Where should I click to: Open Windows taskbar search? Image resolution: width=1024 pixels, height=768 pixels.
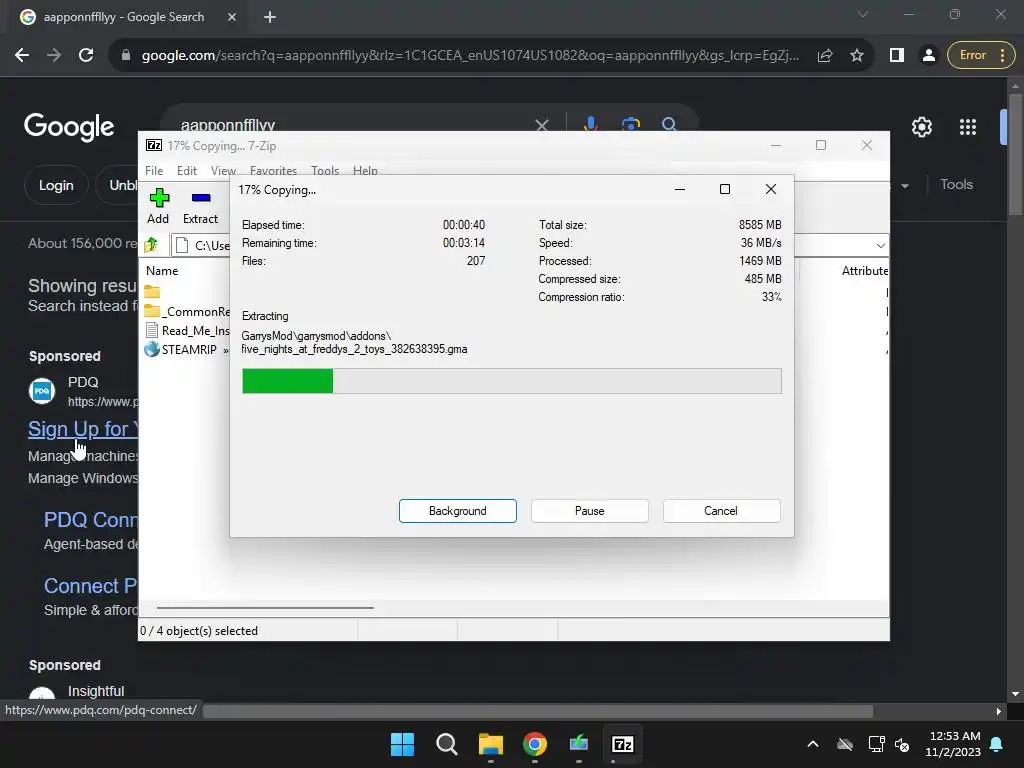[447, 744]
